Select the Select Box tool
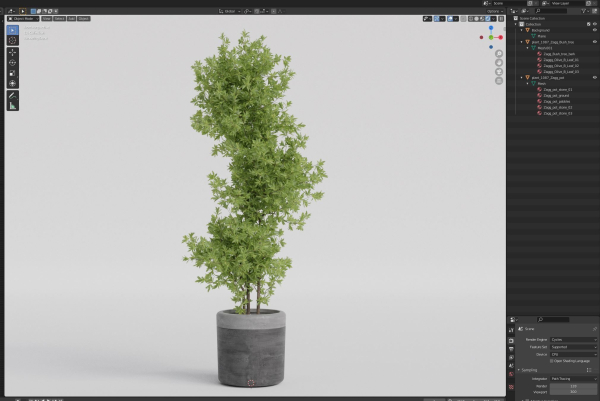Viewport: 600px width, 401px height. click(x=13, y=30)
